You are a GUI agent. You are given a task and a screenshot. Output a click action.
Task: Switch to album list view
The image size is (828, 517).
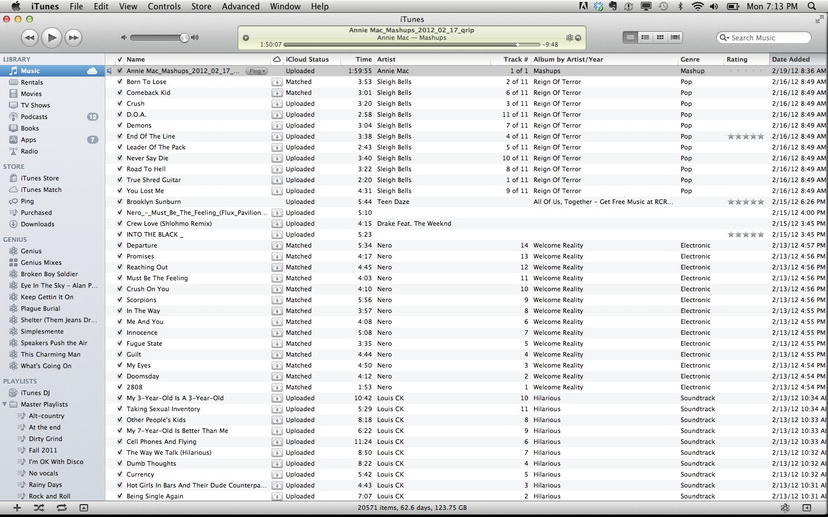click(645, 37)
